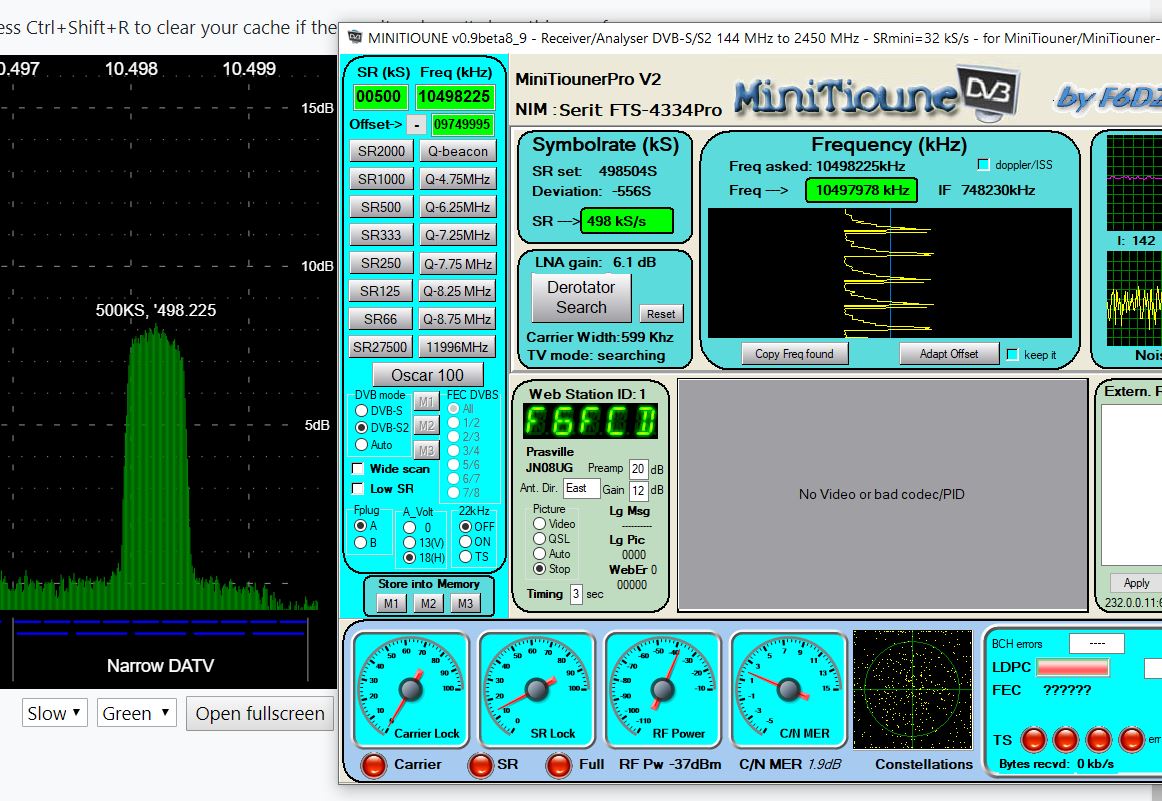Viewport: 1162px width, 801px height.
Task: Tune to Q-4.75MHz preset
Action: point(457,179)
